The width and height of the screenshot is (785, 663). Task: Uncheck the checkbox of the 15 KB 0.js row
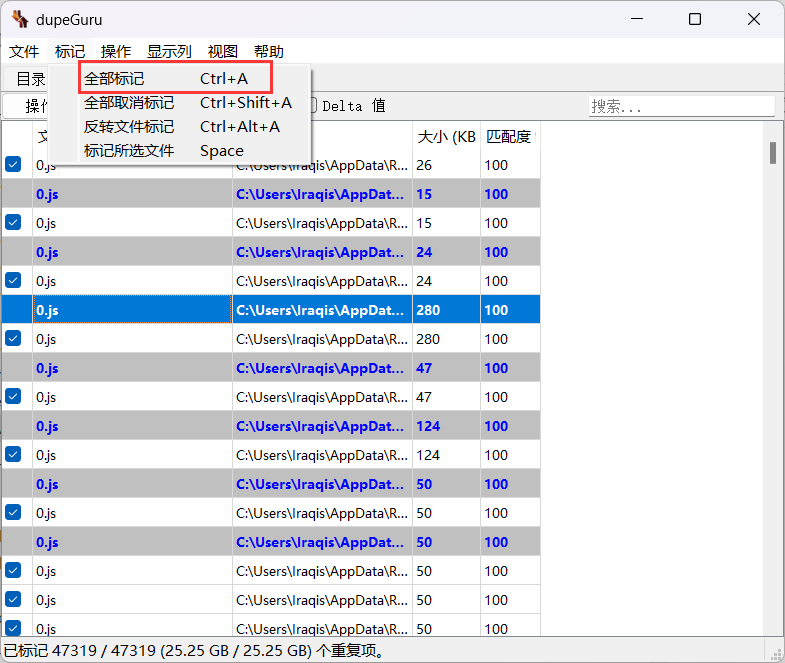pos(13,222)
